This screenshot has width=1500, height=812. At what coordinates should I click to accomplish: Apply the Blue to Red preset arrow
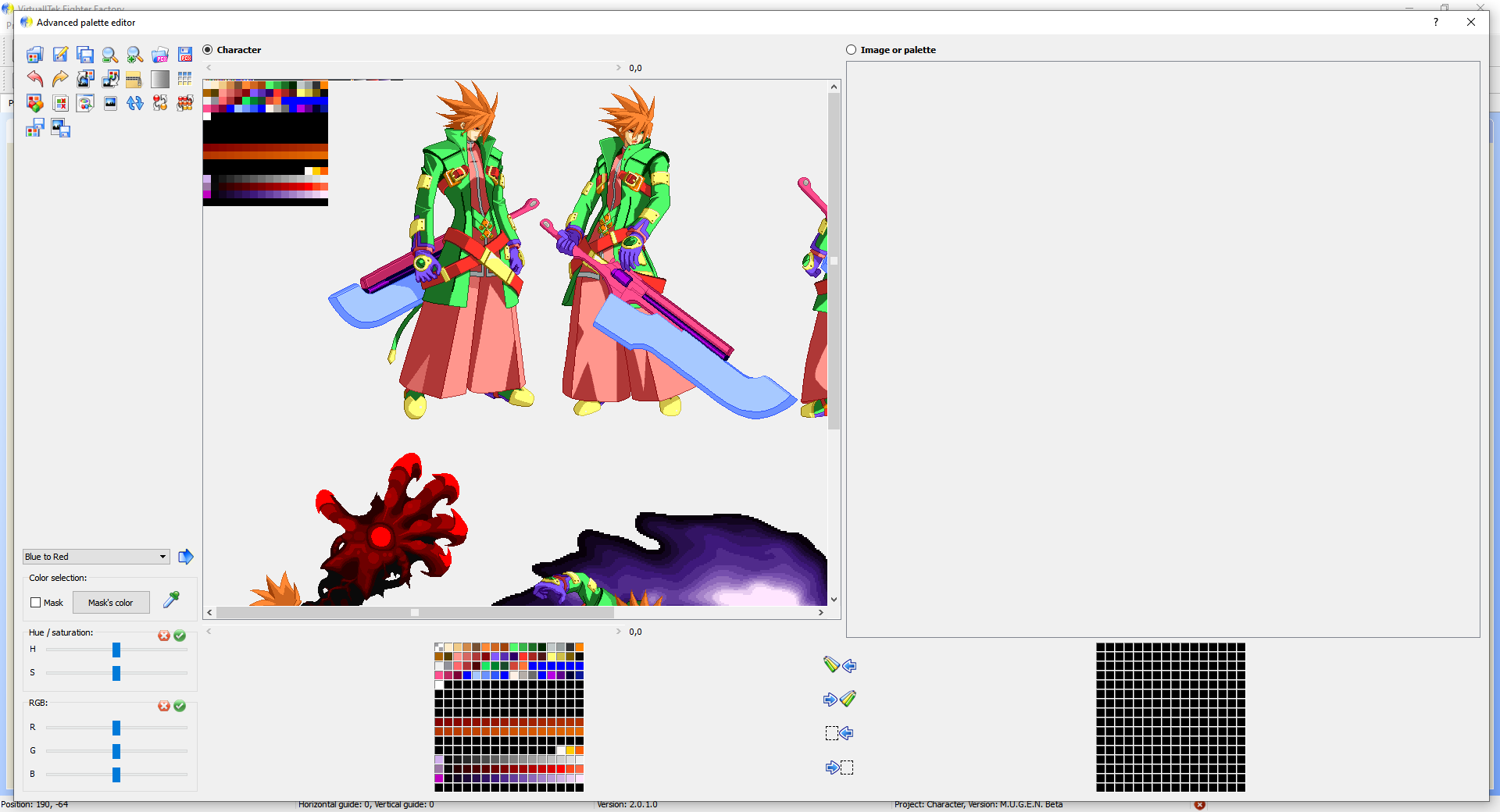(186, 557)
